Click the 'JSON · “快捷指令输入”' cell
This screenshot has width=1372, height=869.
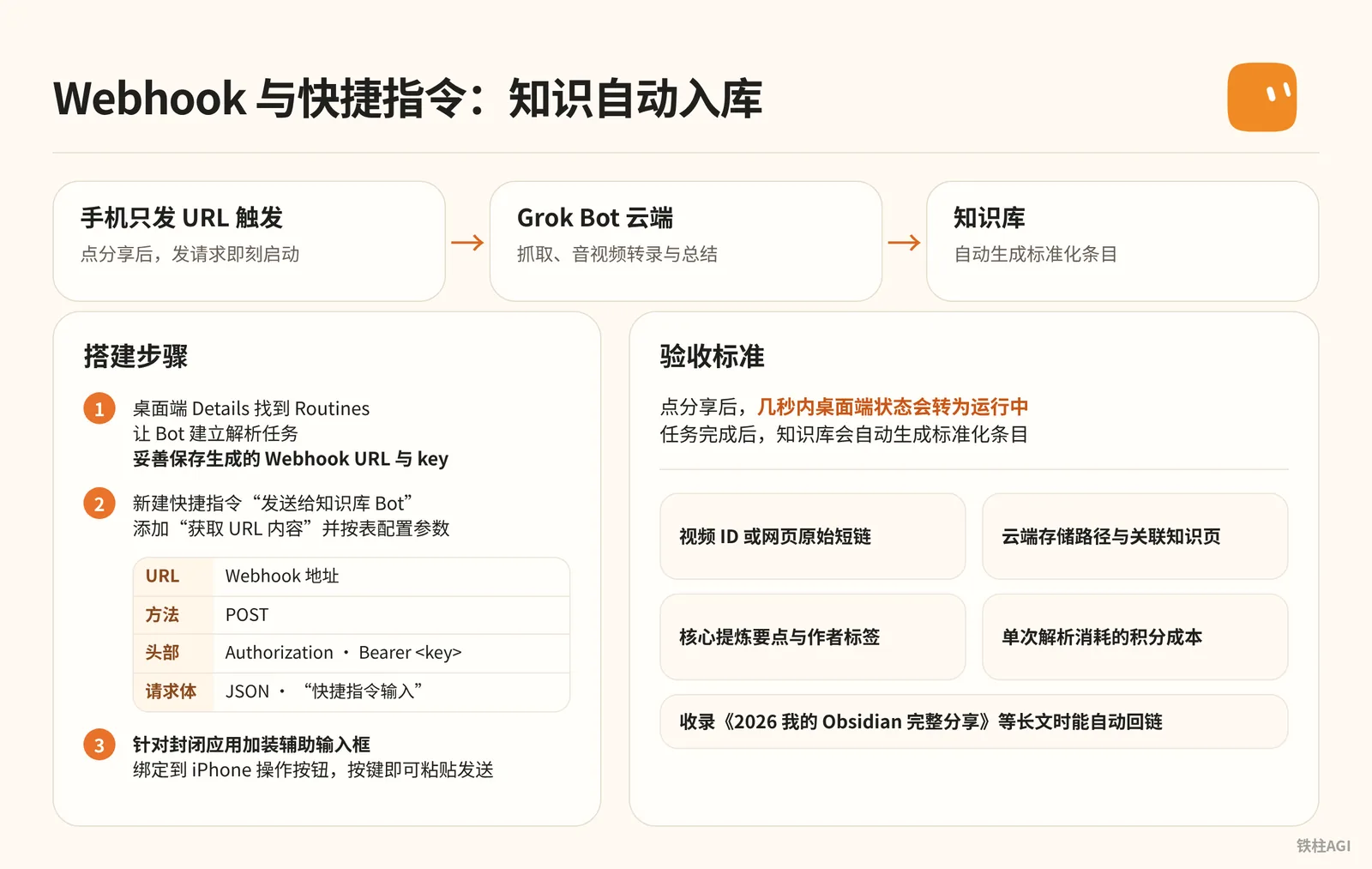click(x=391, y=691)
